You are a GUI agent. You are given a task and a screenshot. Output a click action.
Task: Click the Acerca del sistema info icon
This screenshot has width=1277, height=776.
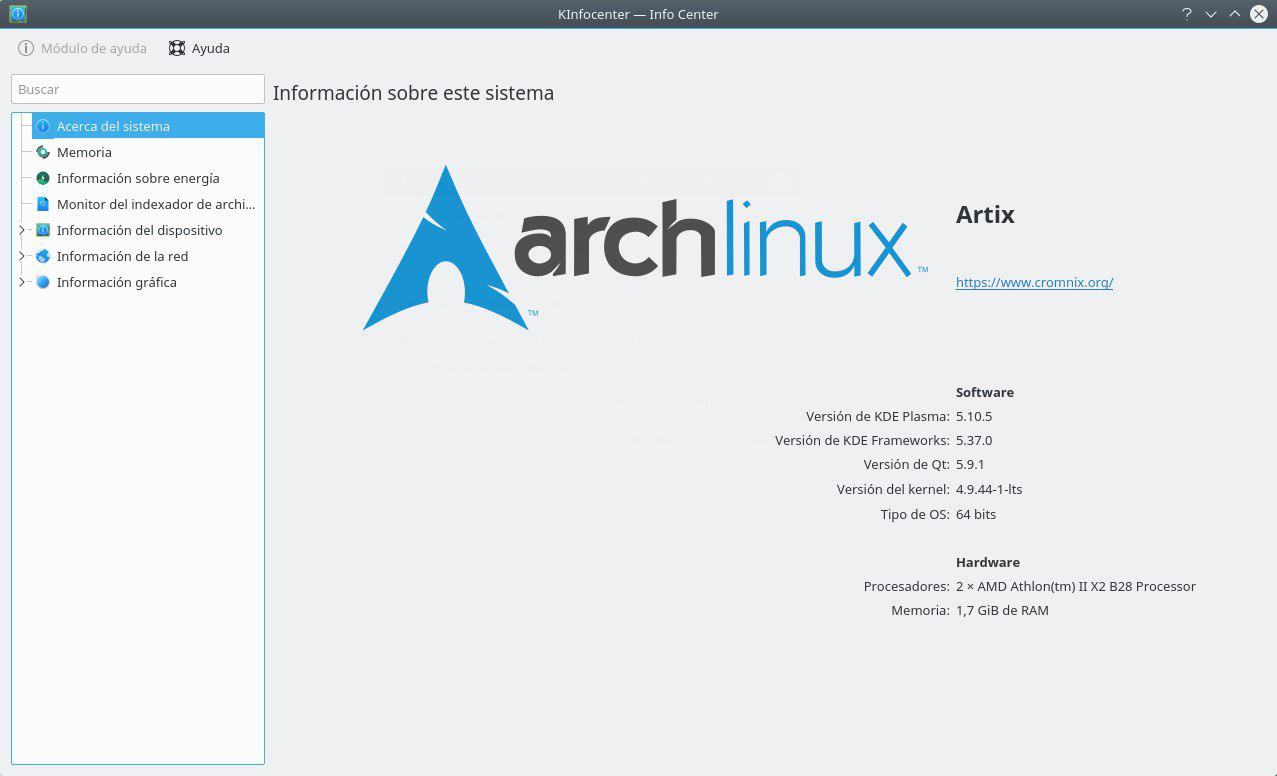click(43, 126)
